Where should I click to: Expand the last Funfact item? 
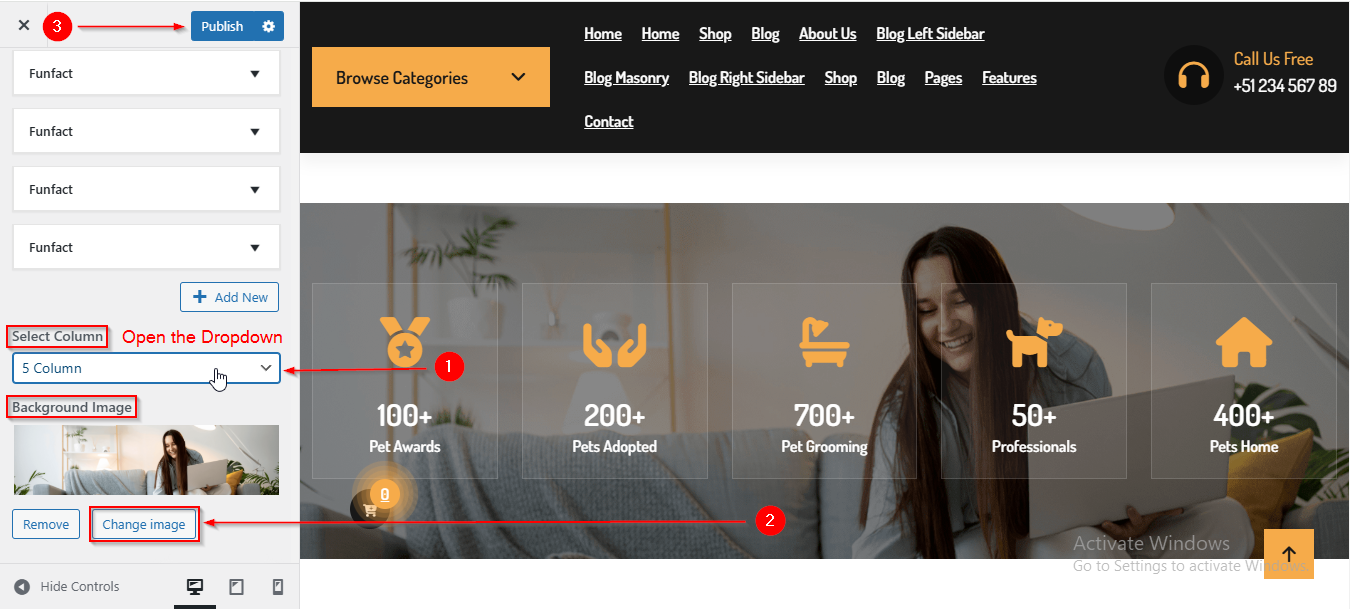click(146, 247)
